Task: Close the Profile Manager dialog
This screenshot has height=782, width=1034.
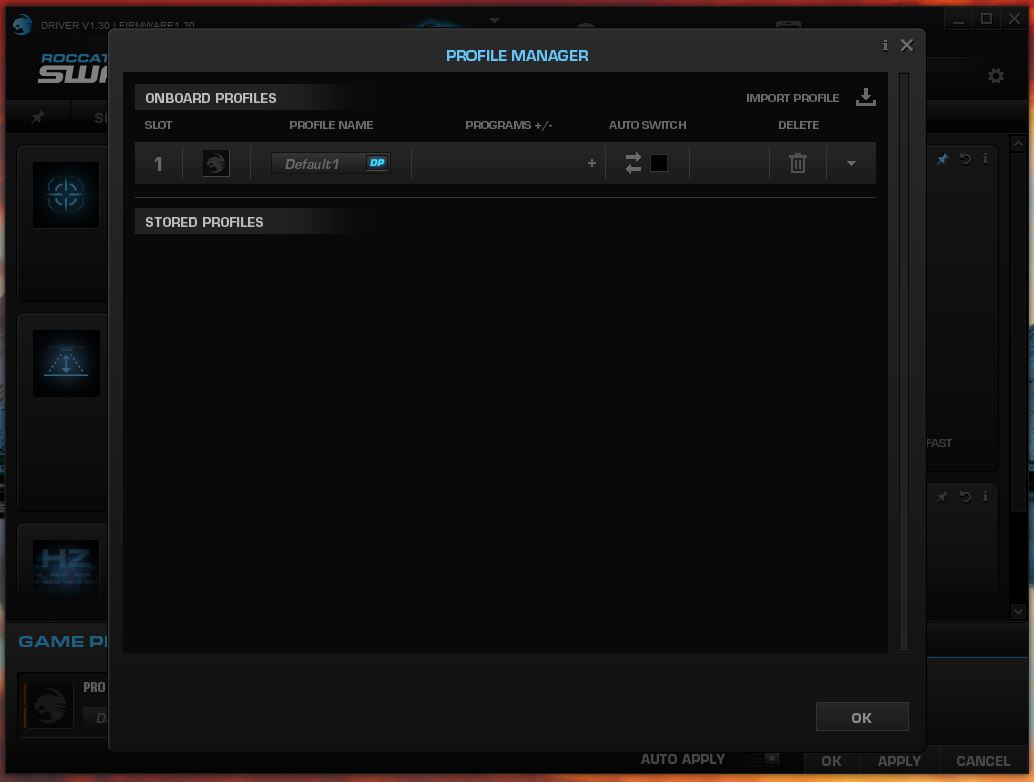Action: [x=907, y=45]
